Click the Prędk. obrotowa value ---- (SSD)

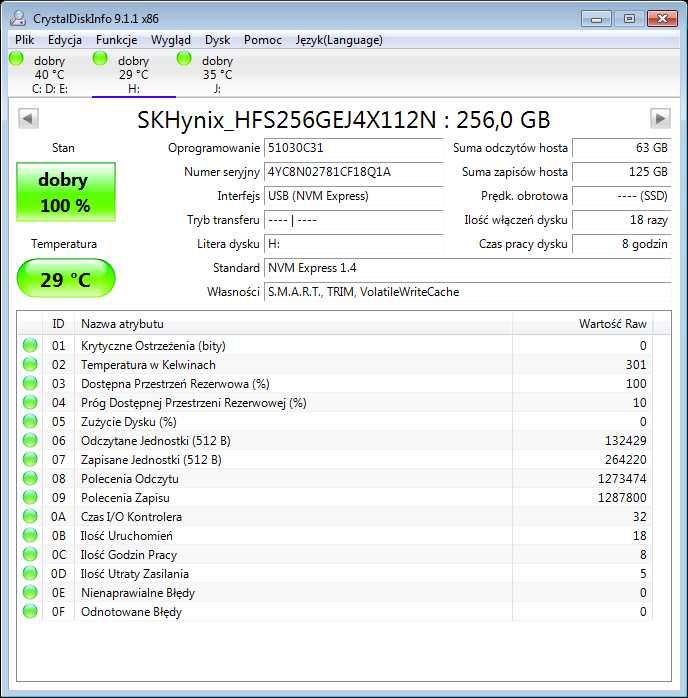622,196
